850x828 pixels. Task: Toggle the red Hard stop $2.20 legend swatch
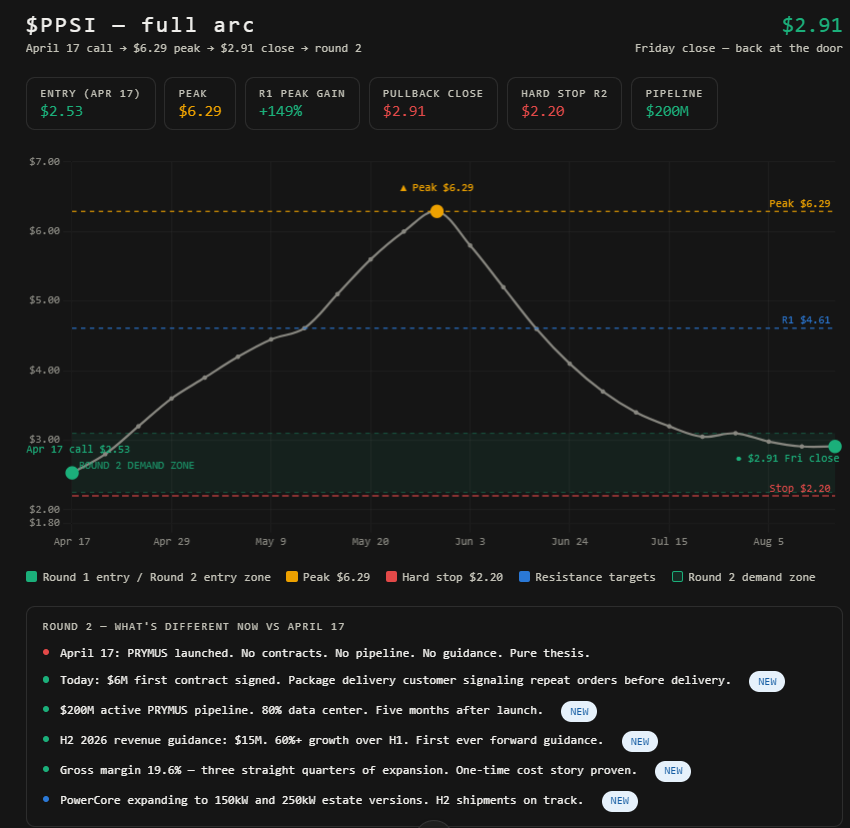(391, 577)
